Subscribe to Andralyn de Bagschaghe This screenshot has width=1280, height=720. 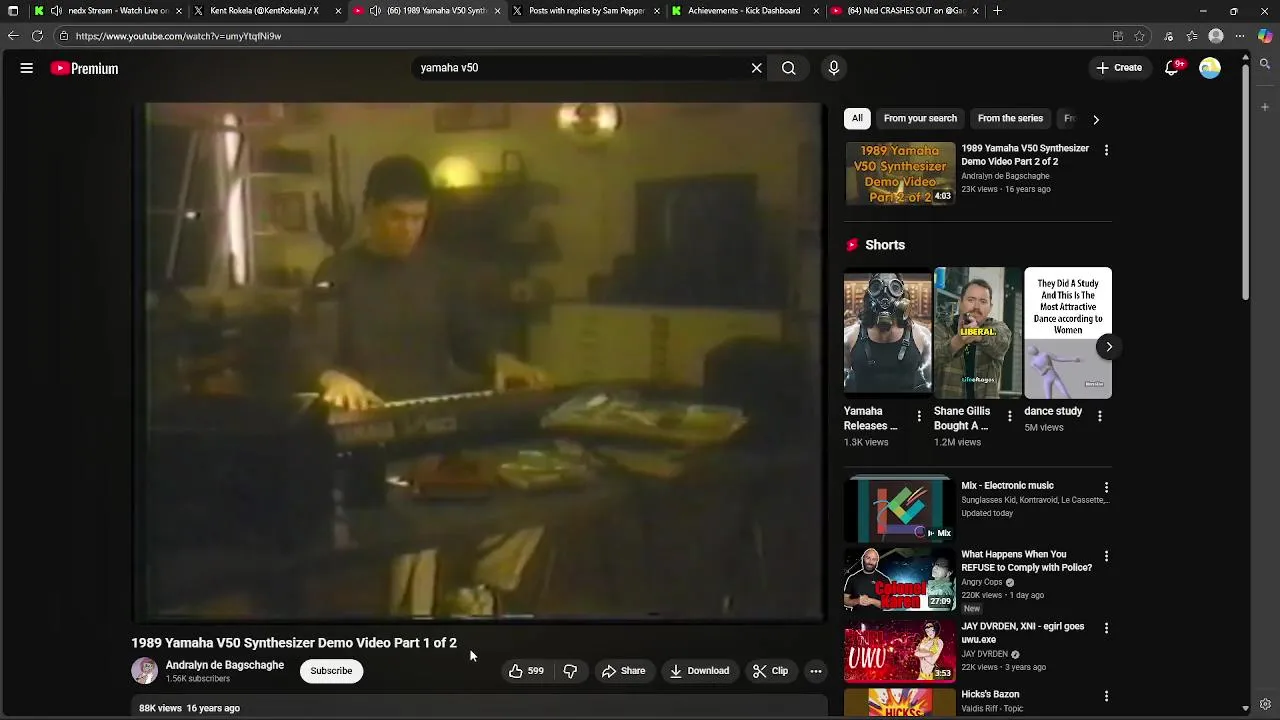(x=331, y=671)
